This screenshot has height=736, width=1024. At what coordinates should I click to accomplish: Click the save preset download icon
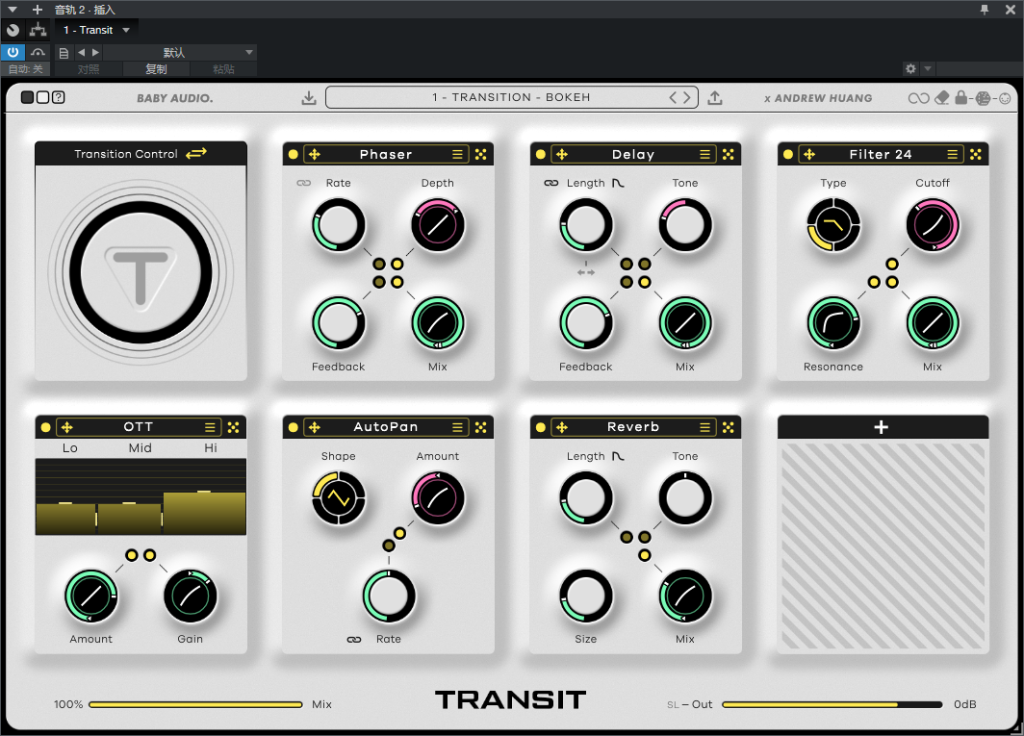click(309, 98)
